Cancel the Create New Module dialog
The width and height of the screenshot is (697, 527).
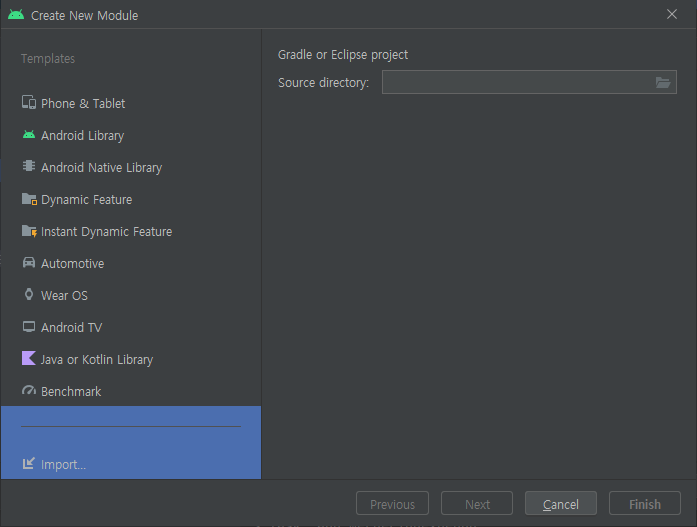pos(561,504)
